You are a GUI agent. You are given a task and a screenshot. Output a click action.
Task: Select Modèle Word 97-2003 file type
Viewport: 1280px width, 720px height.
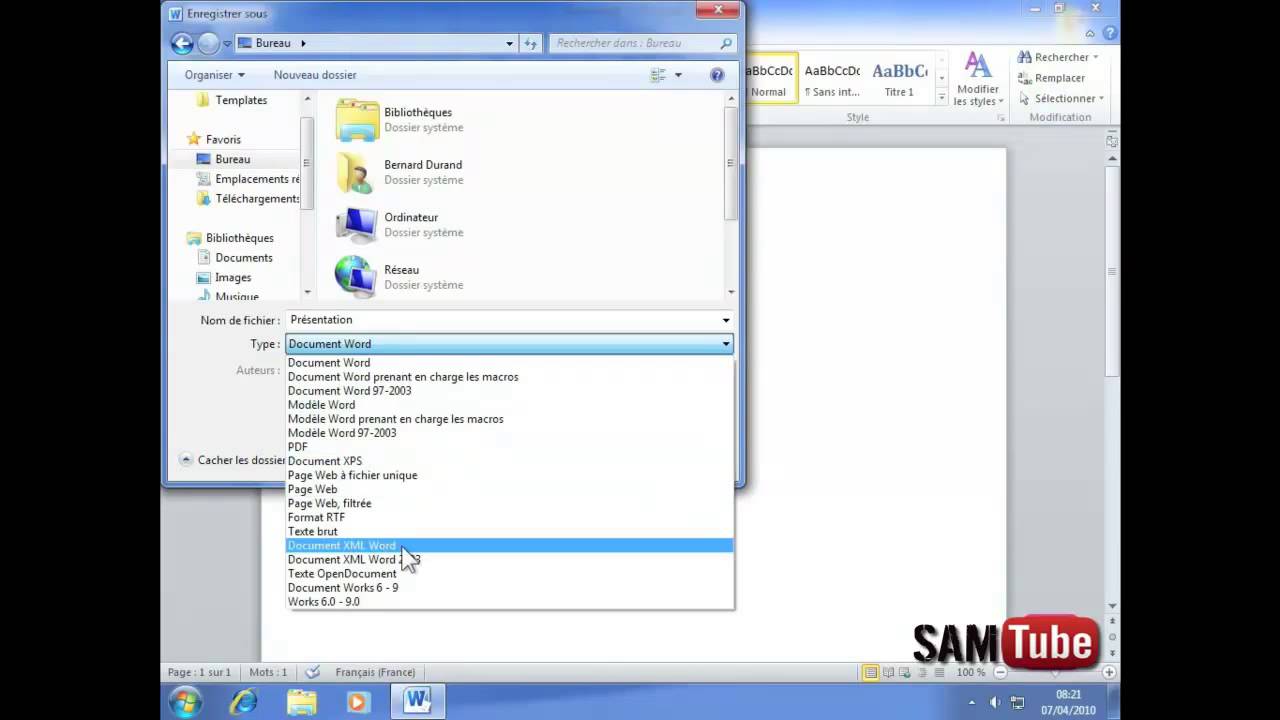click(510, 433)
